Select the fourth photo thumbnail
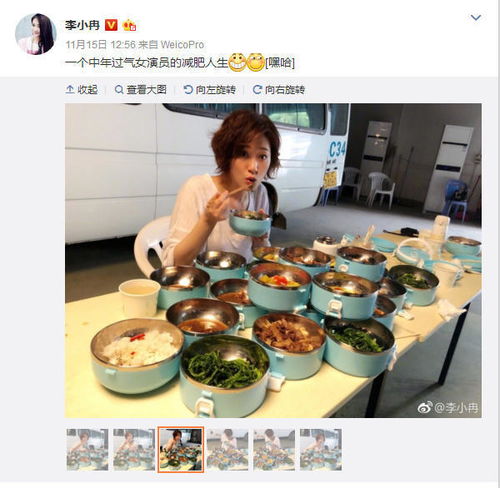Viewport: 500px width, 488px height. click(227, 449)
